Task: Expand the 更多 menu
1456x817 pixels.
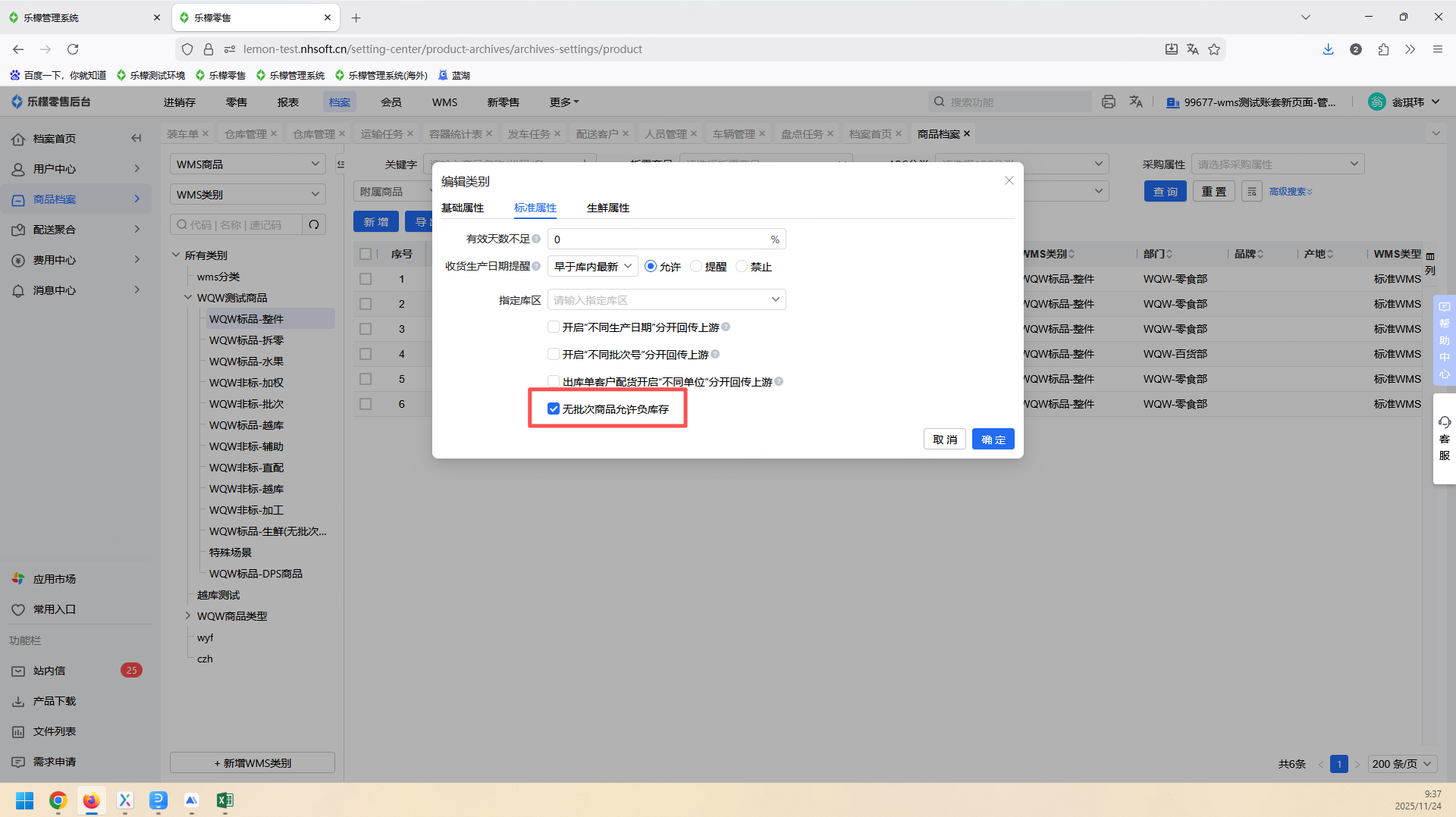Action: (564, 102)
